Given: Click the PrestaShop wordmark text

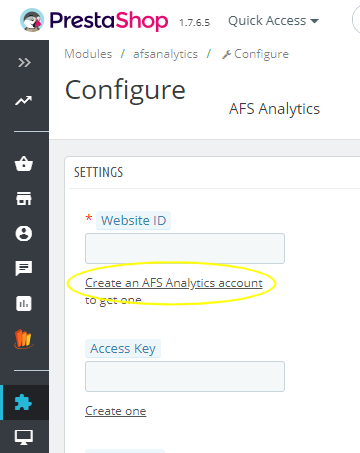Looking at the screenshot, I should coord(109,21).
